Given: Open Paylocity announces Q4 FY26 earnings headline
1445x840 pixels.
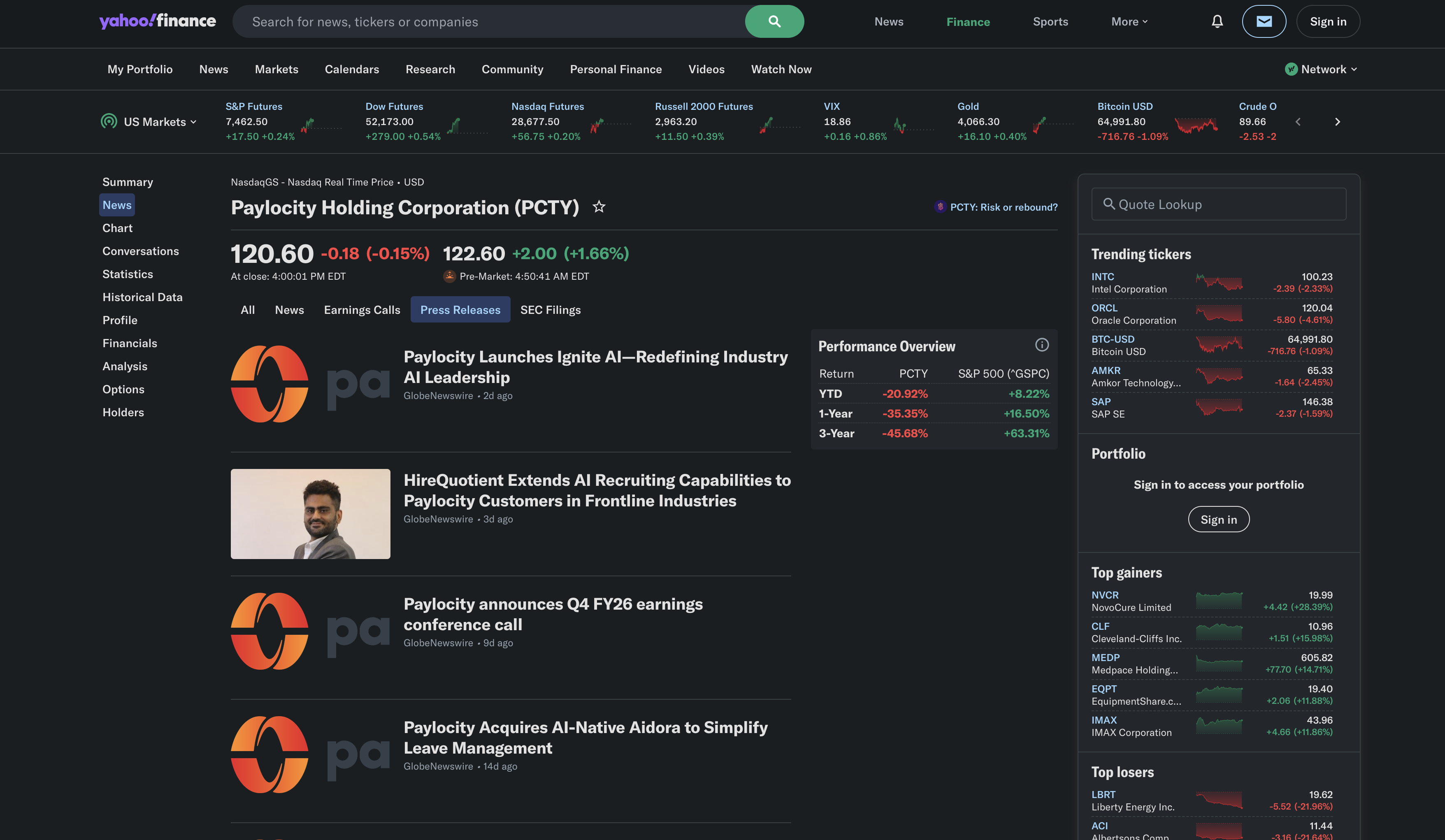Looking at the screenshot, I should tap(553, 613).
